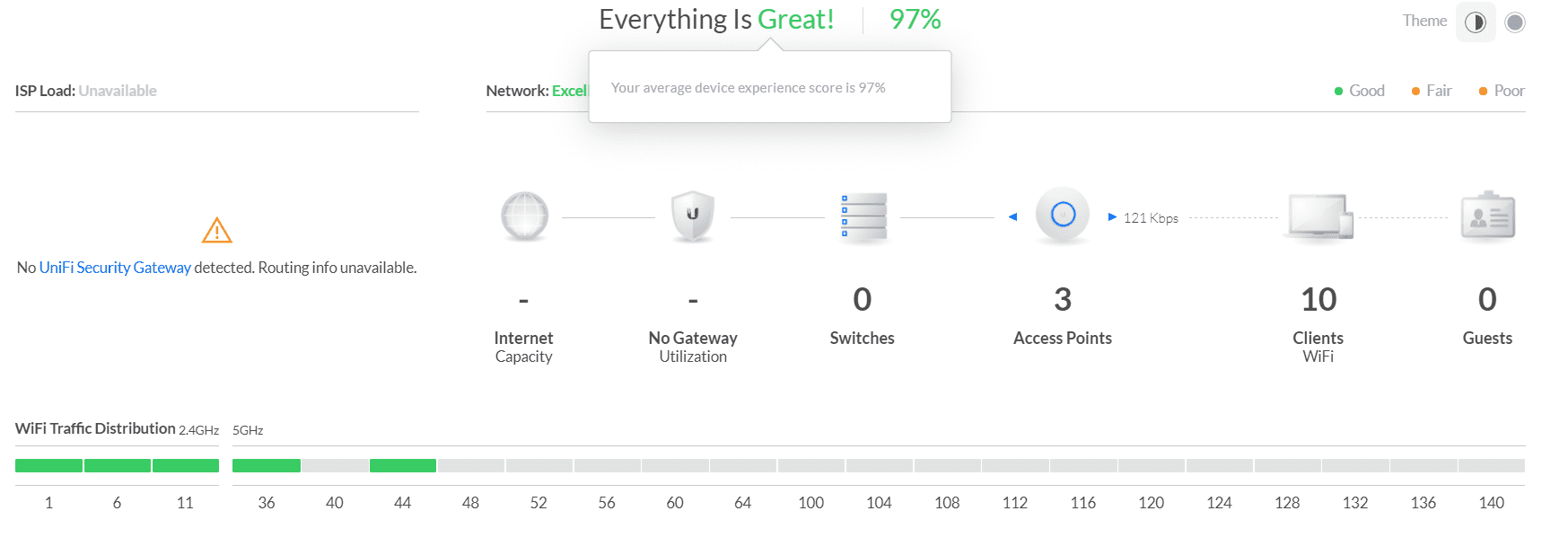Click the blue left arrow near access point
Image resolution: width=1568 pixels, height=555 pixels.
(1012, 217)
